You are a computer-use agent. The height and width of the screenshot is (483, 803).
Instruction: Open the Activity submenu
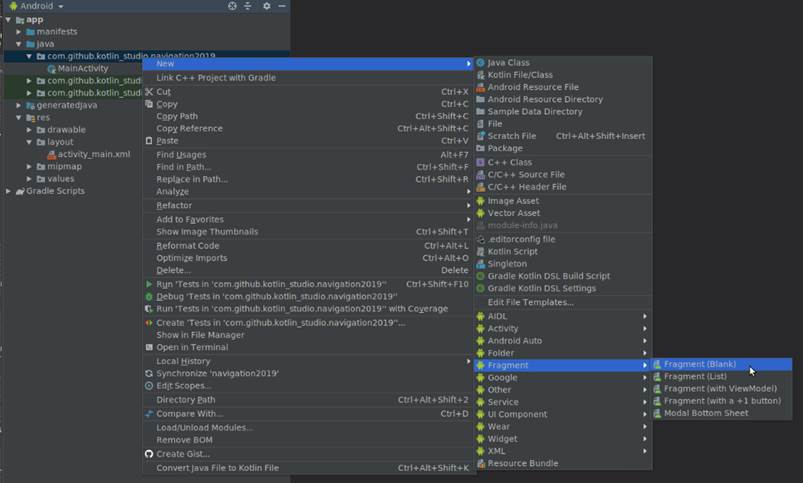coord(563,329)
